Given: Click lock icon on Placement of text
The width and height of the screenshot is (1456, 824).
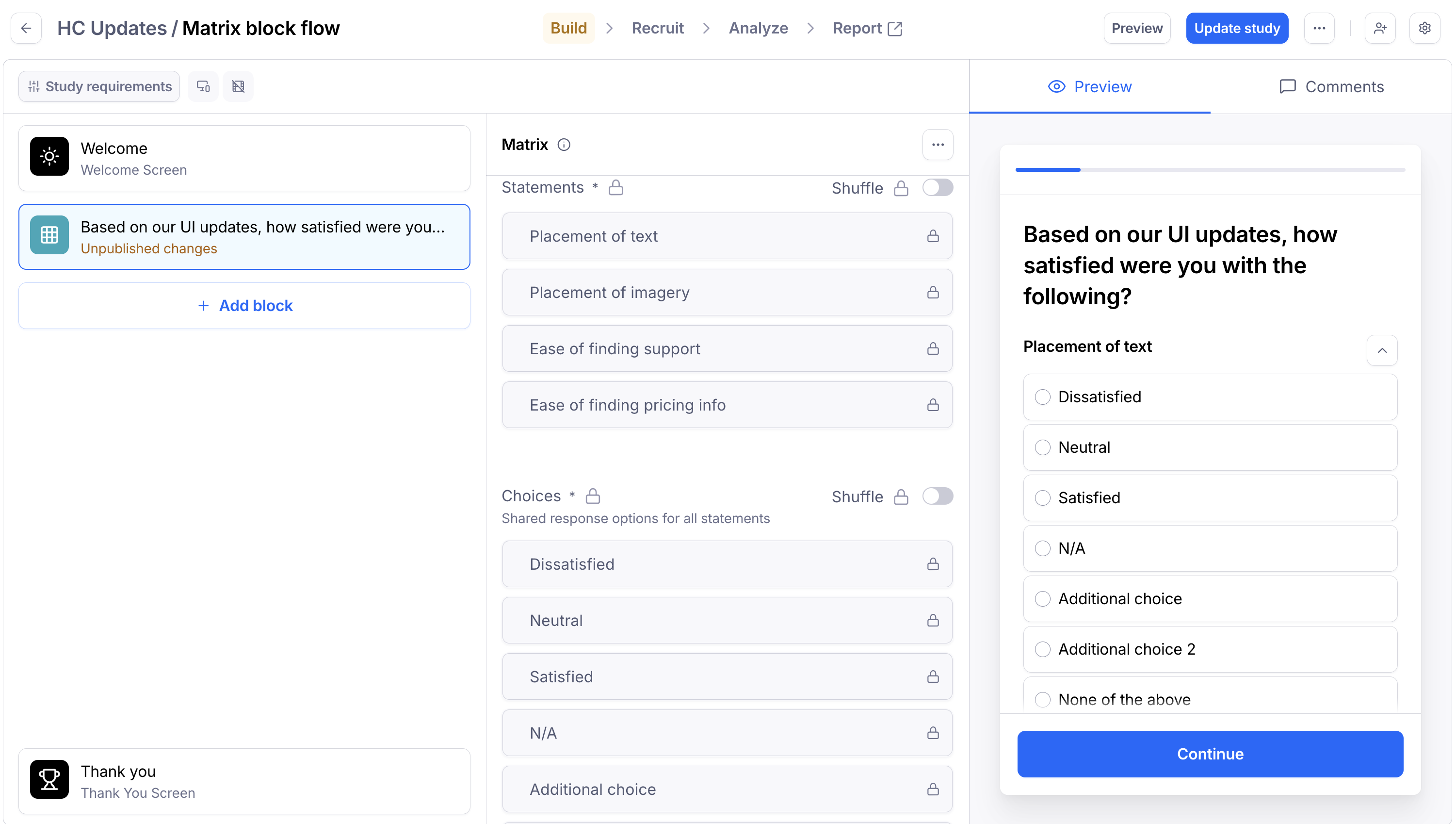Looking at the screenshot, I should (x=932, y=236).
